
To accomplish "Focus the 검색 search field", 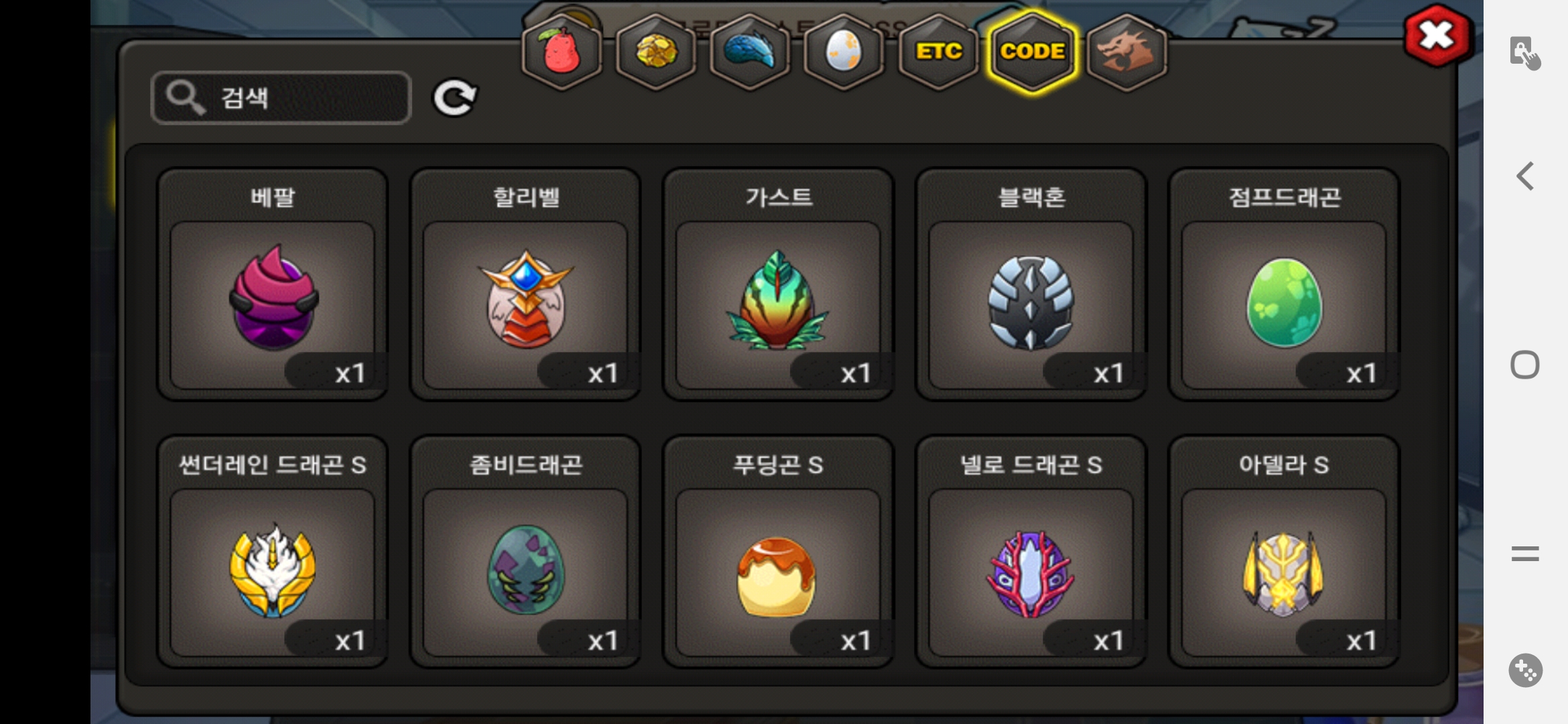I will coord(281,98).
